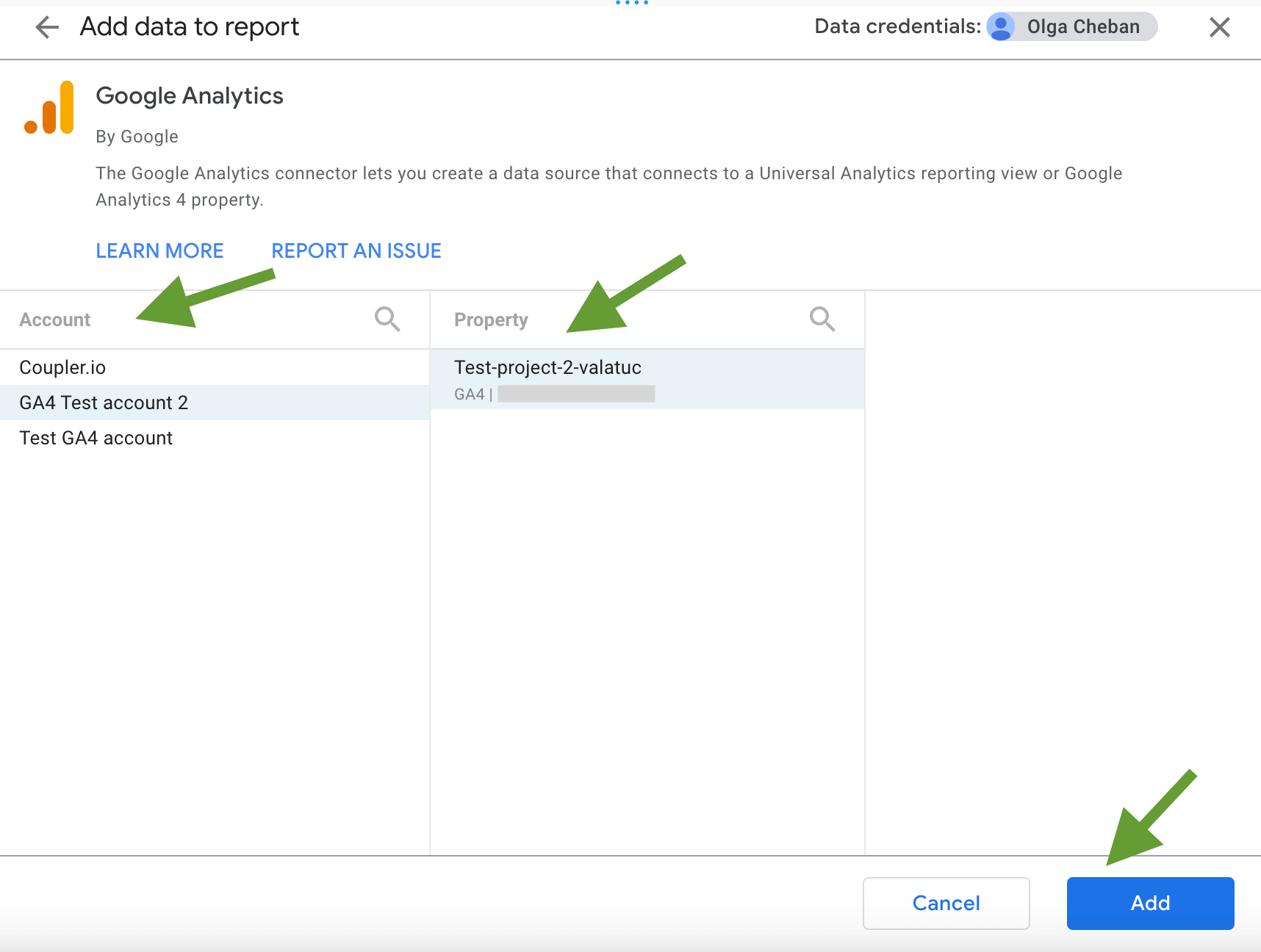Go back using the left arrow icon
The width and height of the screenshot is (1261, 952).
[47, 27]
